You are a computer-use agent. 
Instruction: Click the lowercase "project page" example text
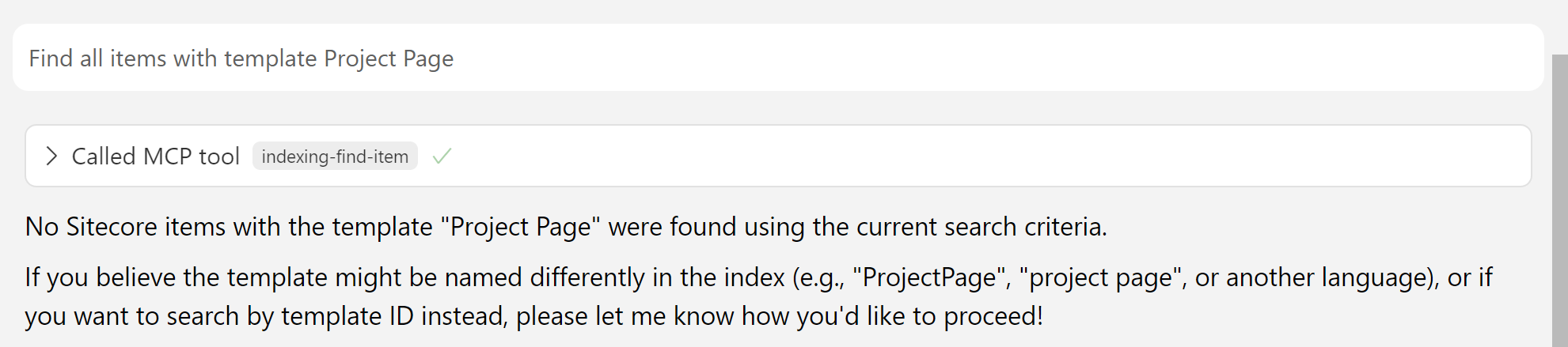1100,277
